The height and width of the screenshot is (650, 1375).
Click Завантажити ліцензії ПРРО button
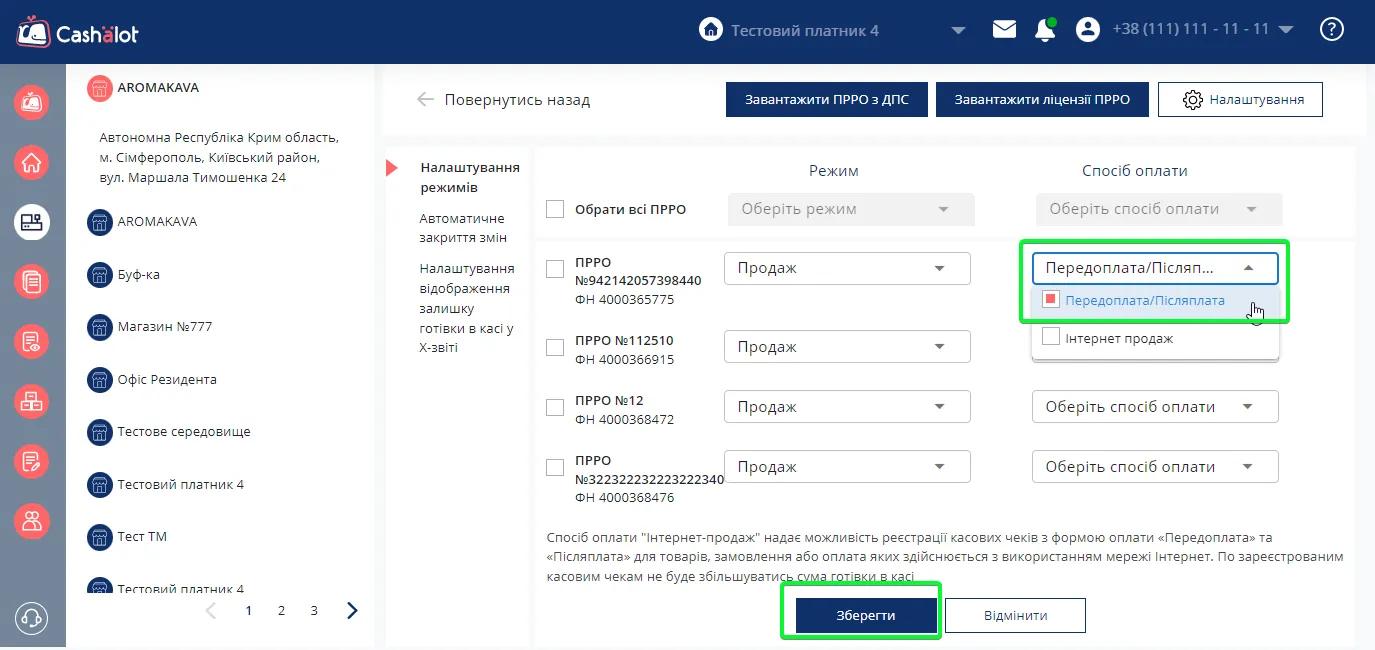tap(1042, 100)
